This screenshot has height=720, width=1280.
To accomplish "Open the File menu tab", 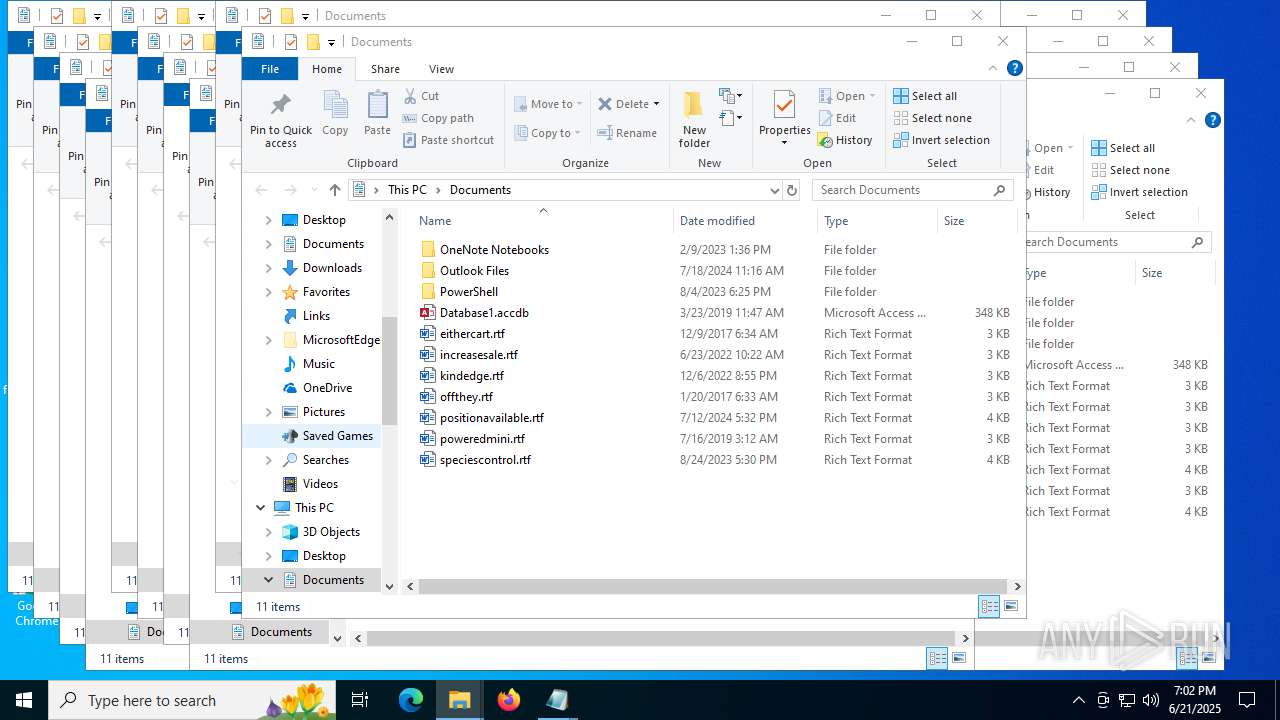I will click(270, 69).
